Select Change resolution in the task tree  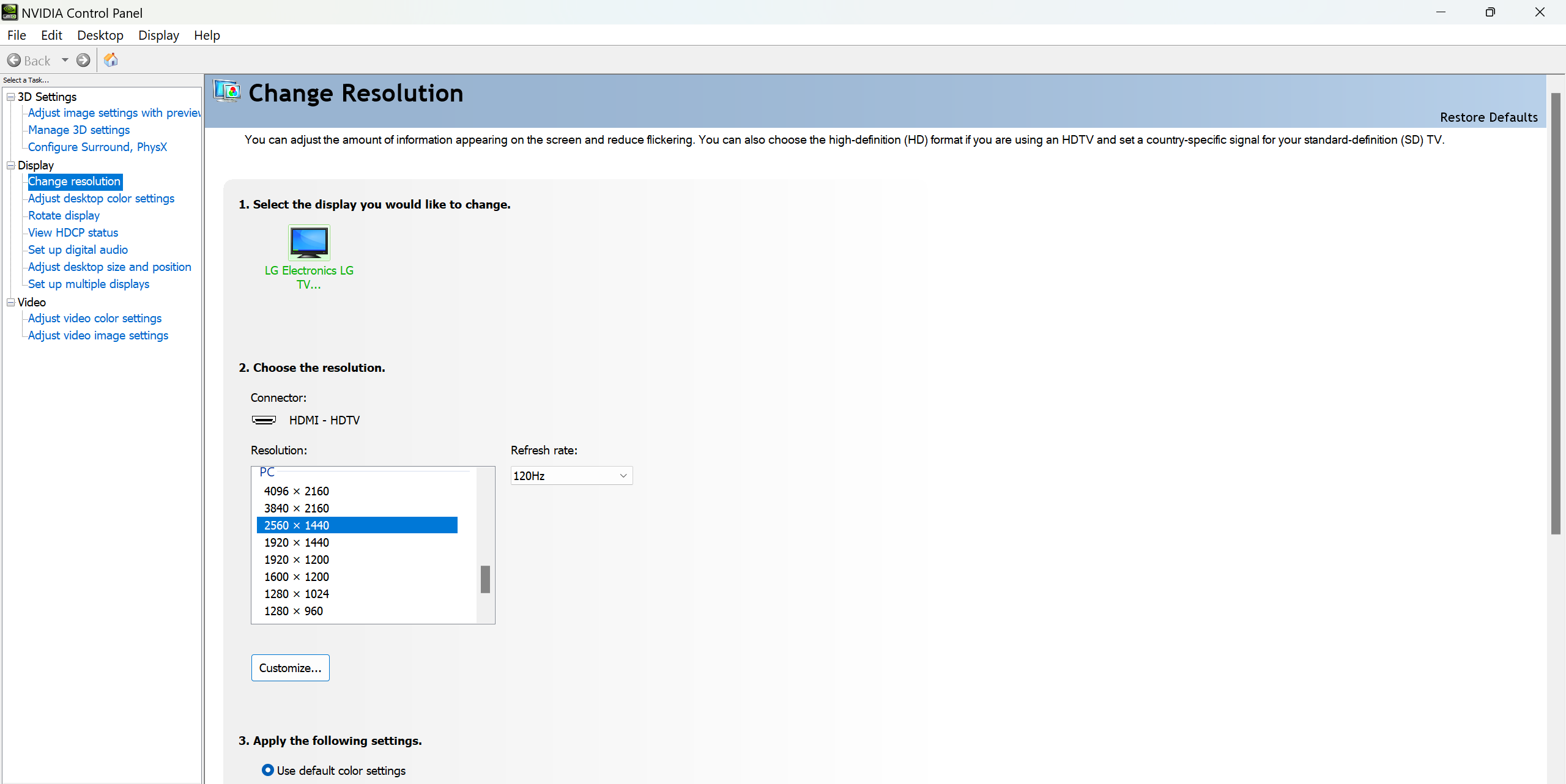75,182
